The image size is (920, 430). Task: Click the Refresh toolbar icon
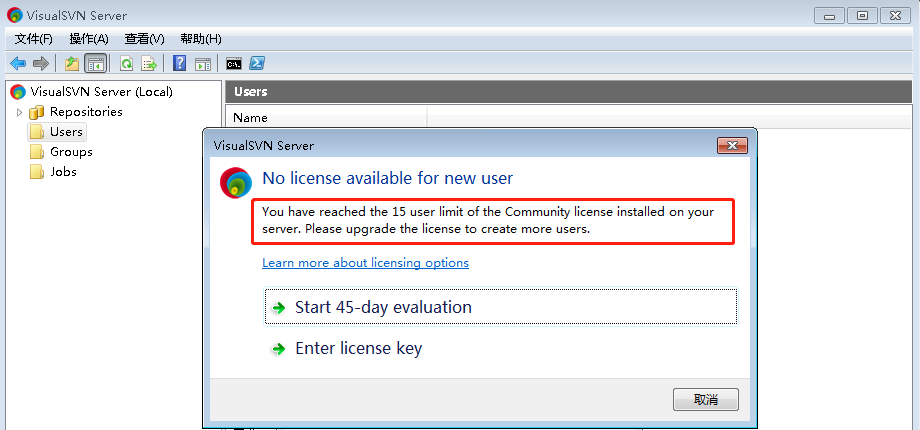(x=127, y=63)
